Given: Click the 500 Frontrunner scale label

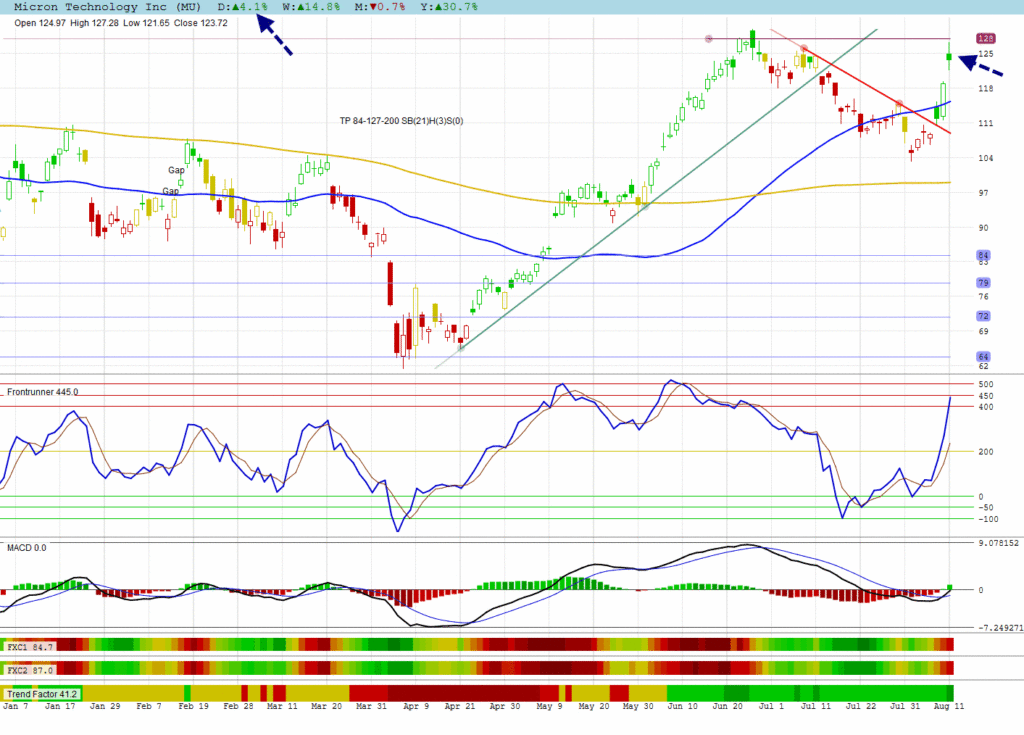Looking at the screenshot, I should click(986, 384).
